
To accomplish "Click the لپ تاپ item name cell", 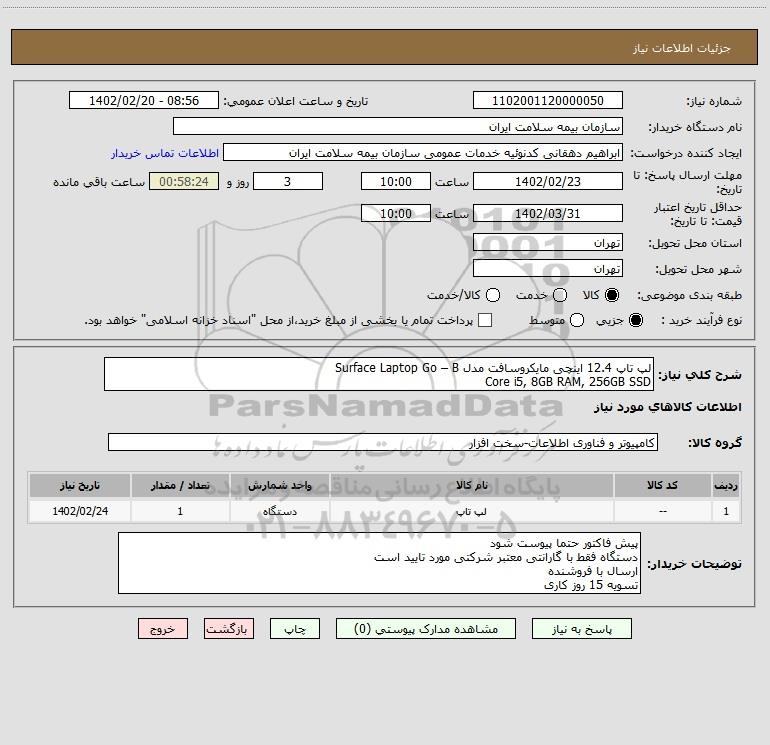I will 471,511.
